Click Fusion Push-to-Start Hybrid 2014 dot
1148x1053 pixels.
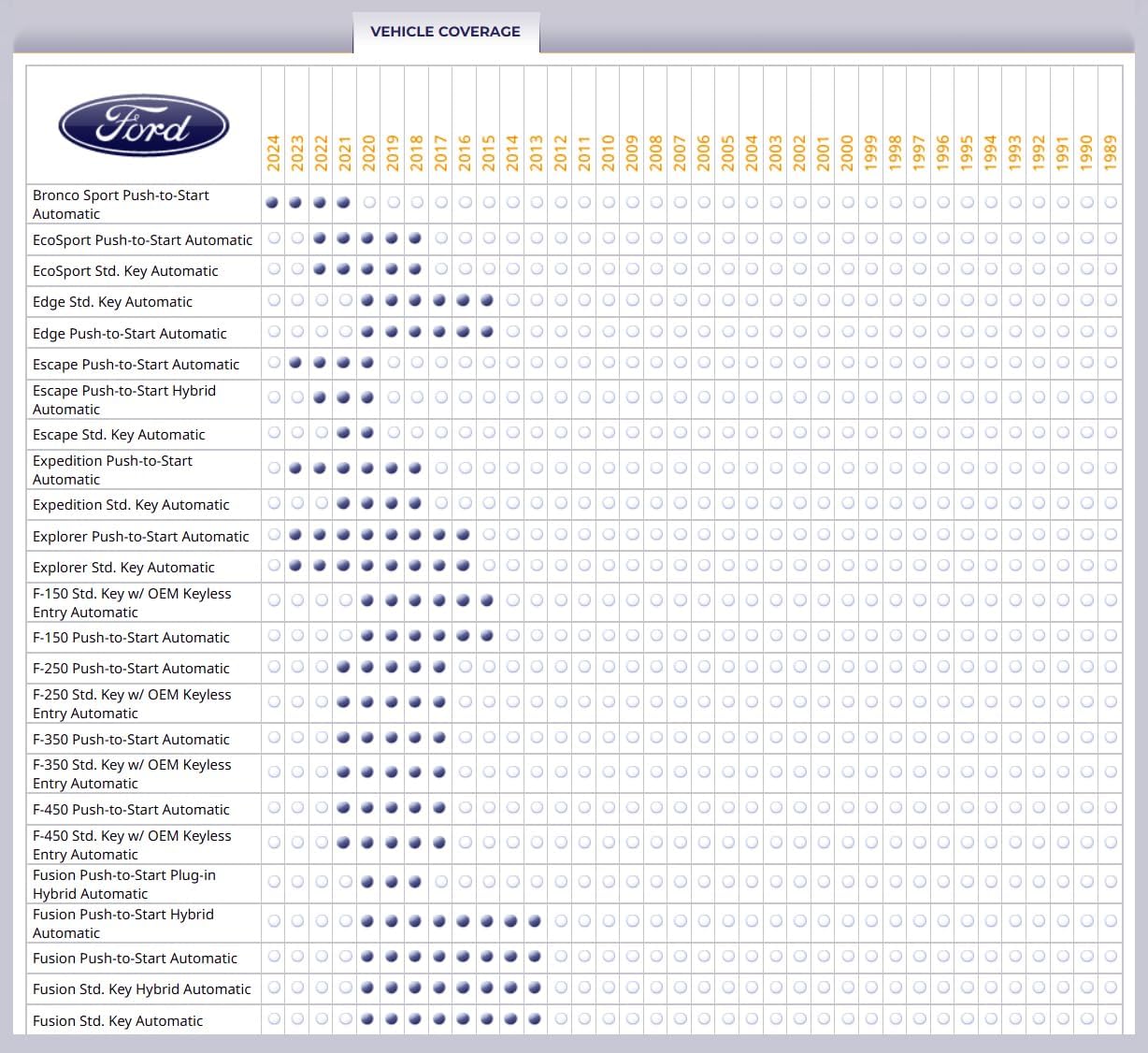pyautogui.click(x=511, y=921)
